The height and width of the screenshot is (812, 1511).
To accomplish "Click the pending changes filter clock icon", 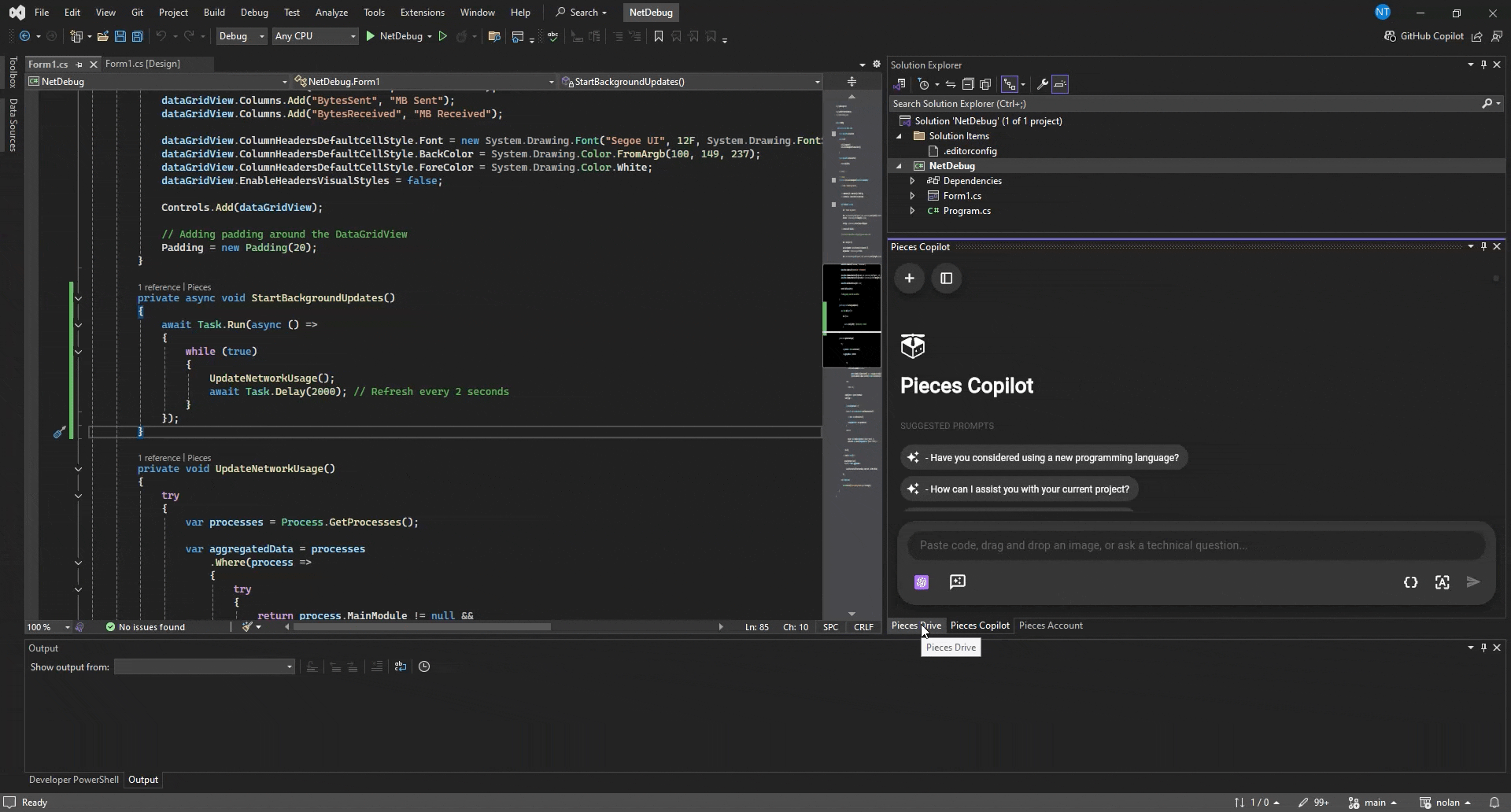I will click(x=924, y=84).
